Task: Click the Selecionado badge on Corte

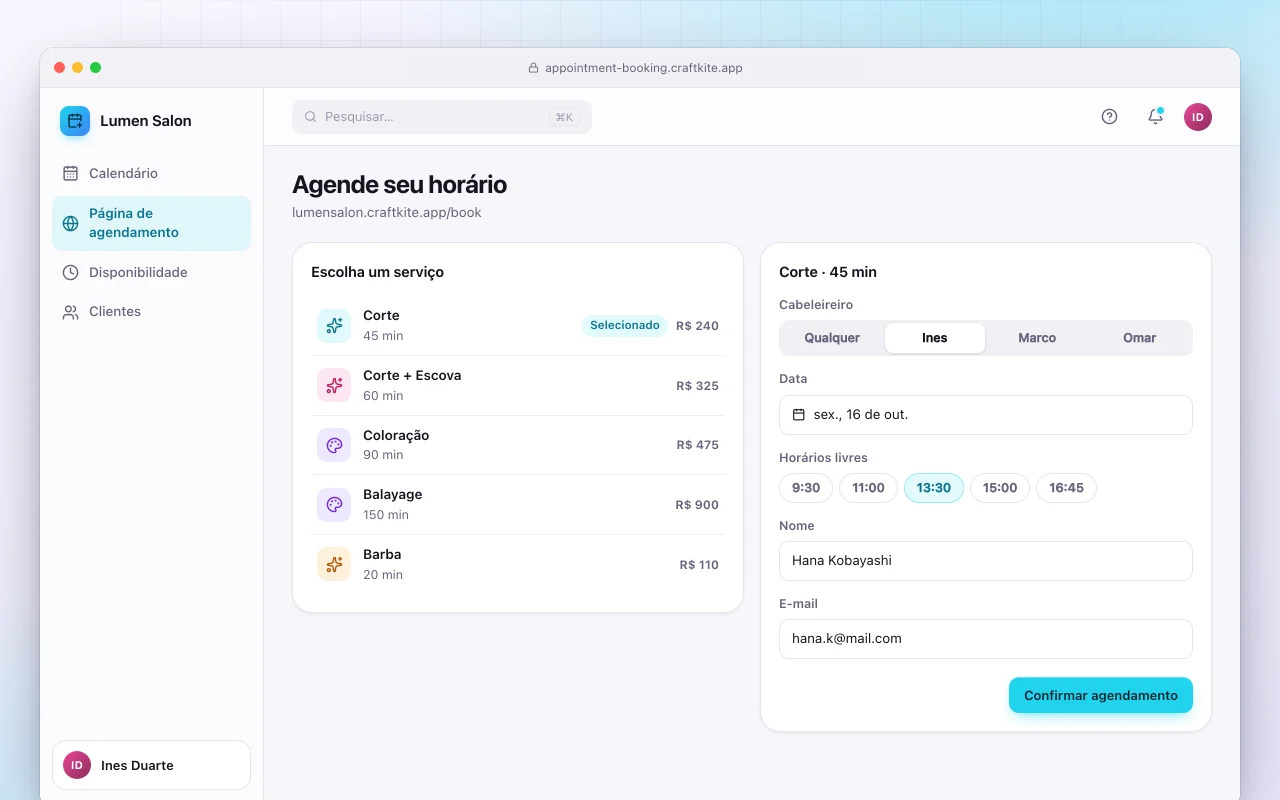Action: 625,325
